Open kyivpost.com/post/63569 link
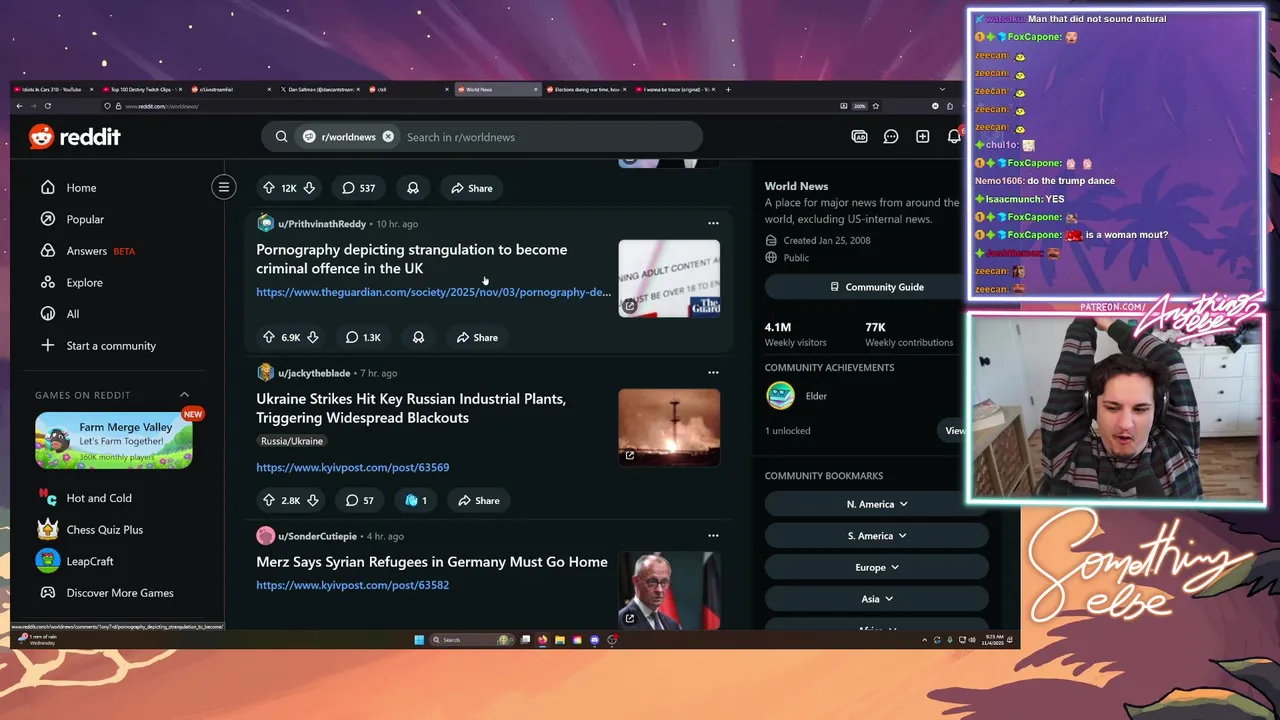 point(352,467)
